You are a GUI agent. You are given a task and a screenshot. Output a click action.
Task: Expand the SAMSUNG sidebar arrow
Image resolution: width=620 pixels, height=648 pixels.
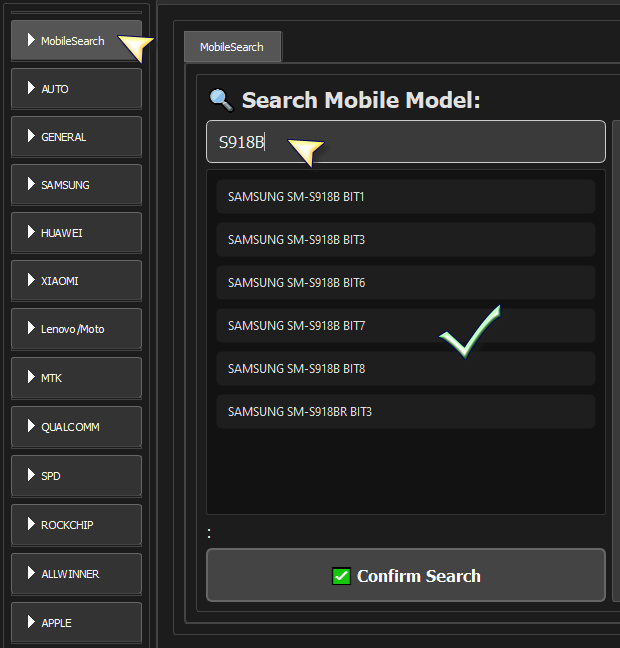tap(31, 184)
